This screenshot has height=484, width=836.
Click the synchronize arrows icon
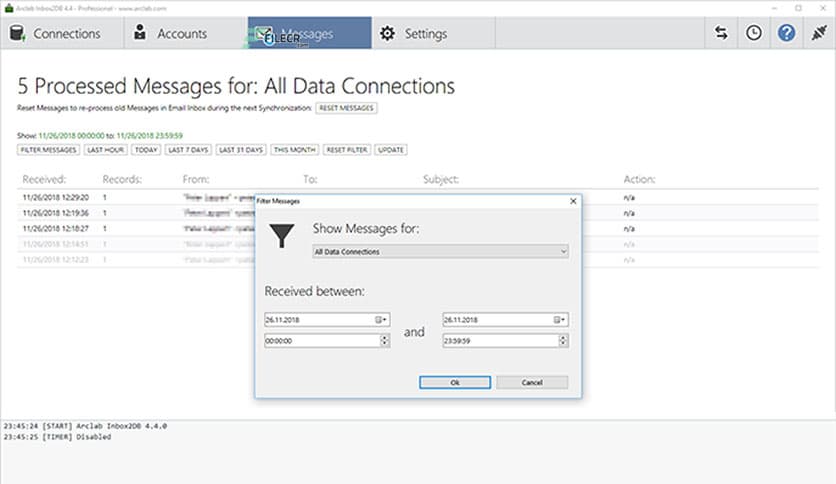[721, 33]
